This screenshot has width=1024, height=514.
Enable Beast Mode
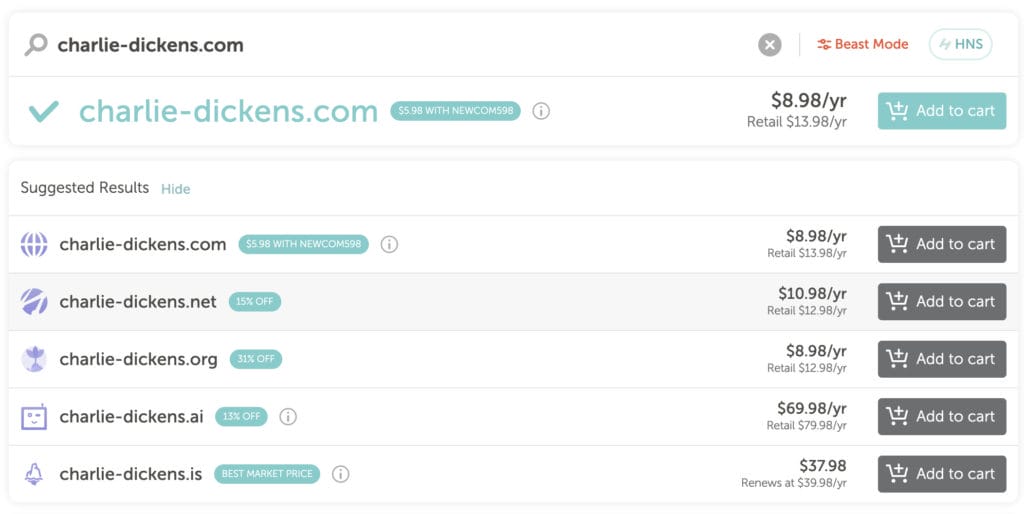point(862,44)
